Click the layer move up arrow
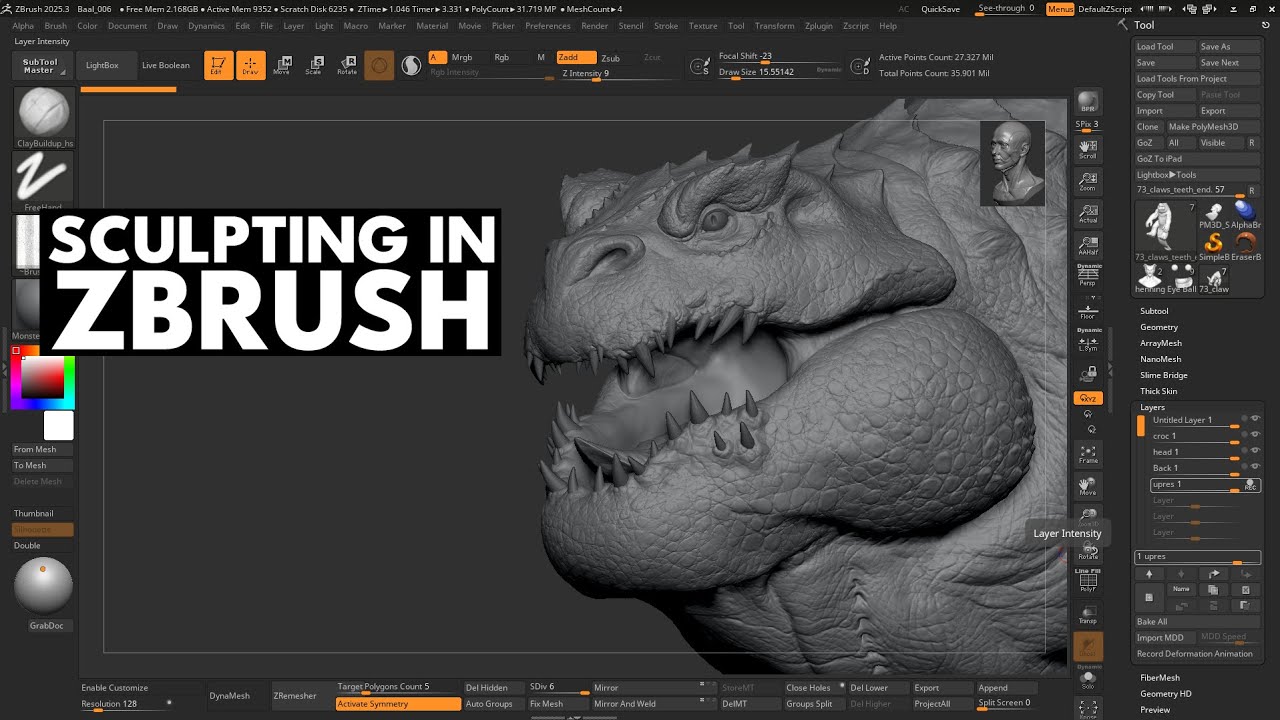The height and width of the screenshot is (720, 1280). coord(1149,574)
